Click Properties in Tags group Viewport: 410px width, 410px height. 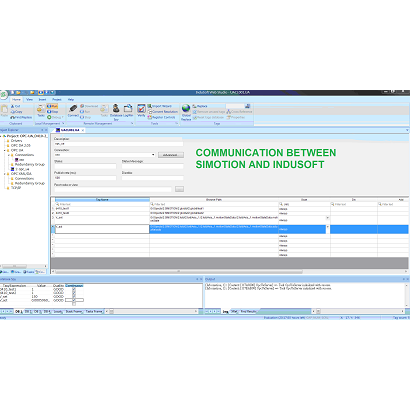[x=236, y=117]
